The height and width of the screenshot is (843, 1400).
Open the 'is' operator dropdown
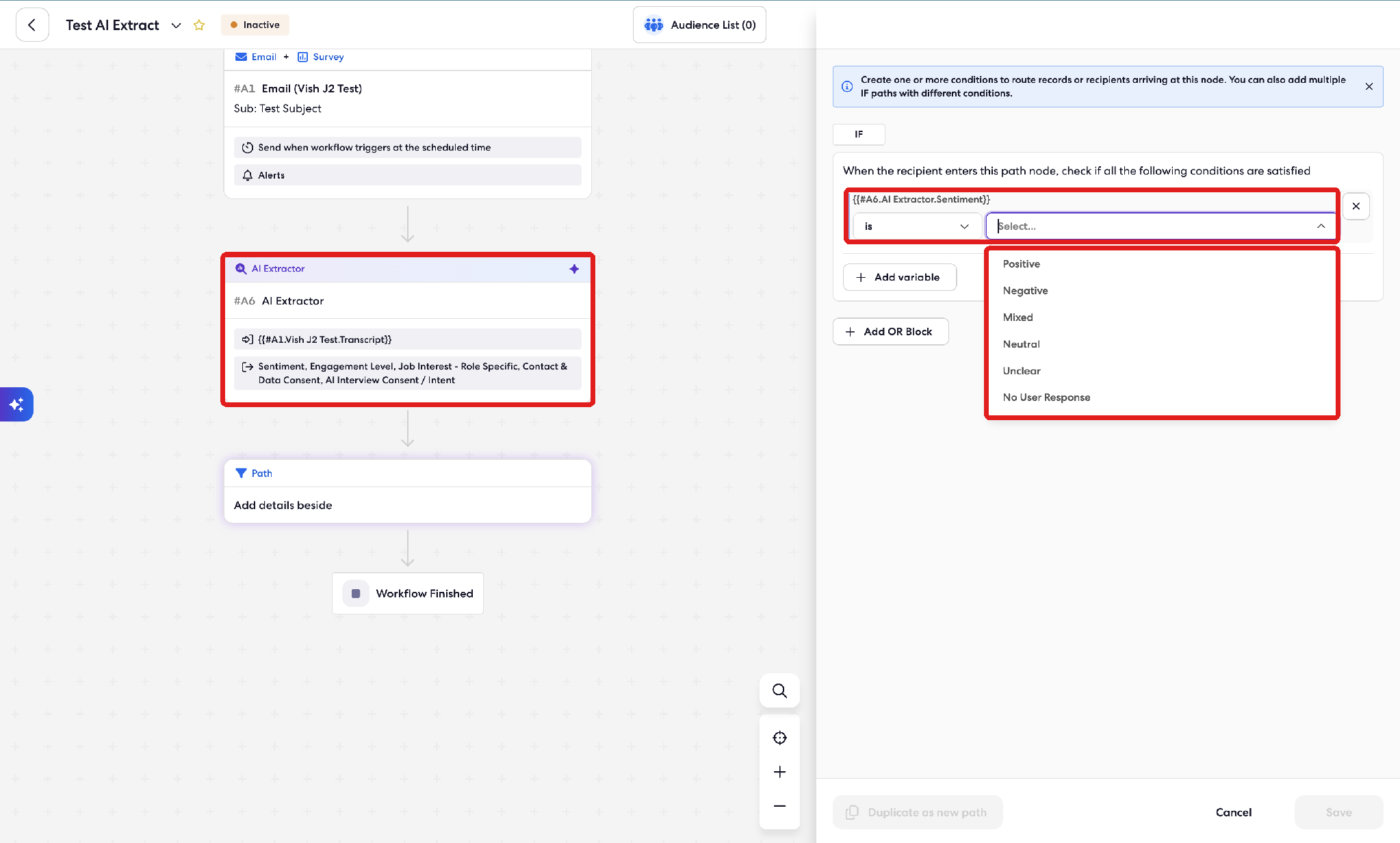click(916, 226)
